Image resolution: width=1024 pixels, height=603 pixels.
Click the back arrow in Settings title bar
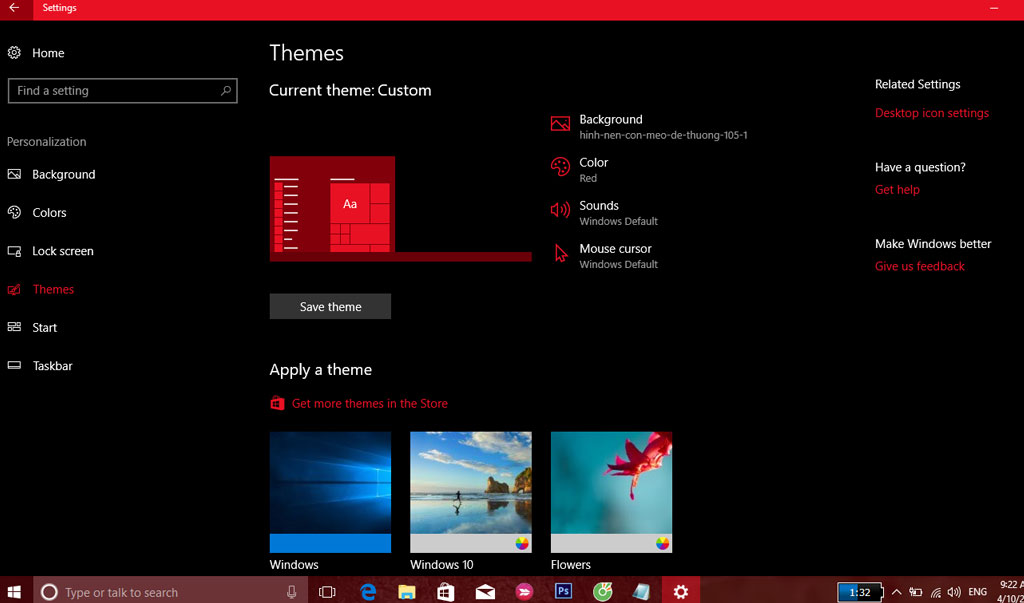coord(14,8)
